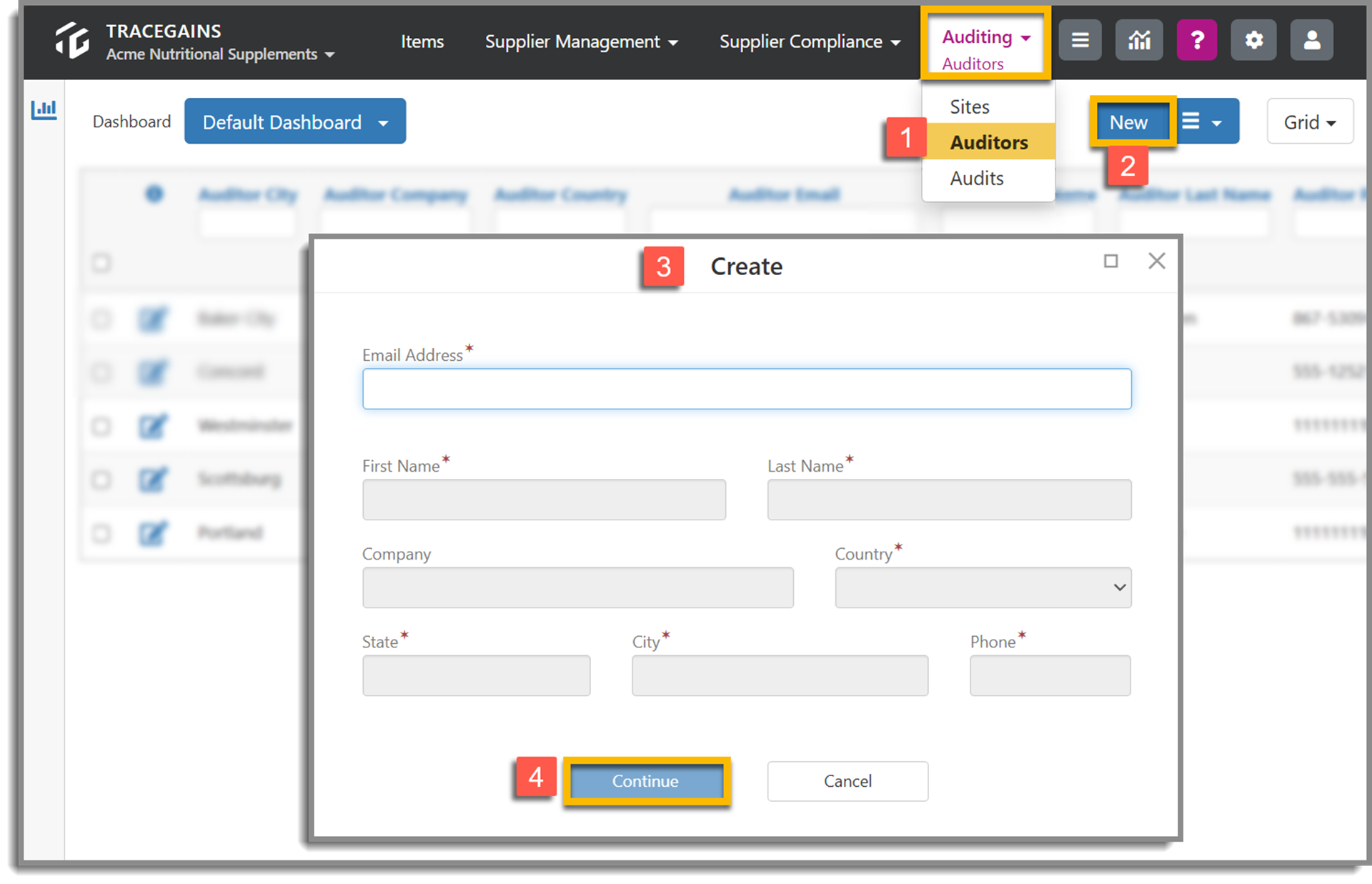Open the Country select dropdown
The height and width of the screenshot is (884, 1372).
point(983,587)
